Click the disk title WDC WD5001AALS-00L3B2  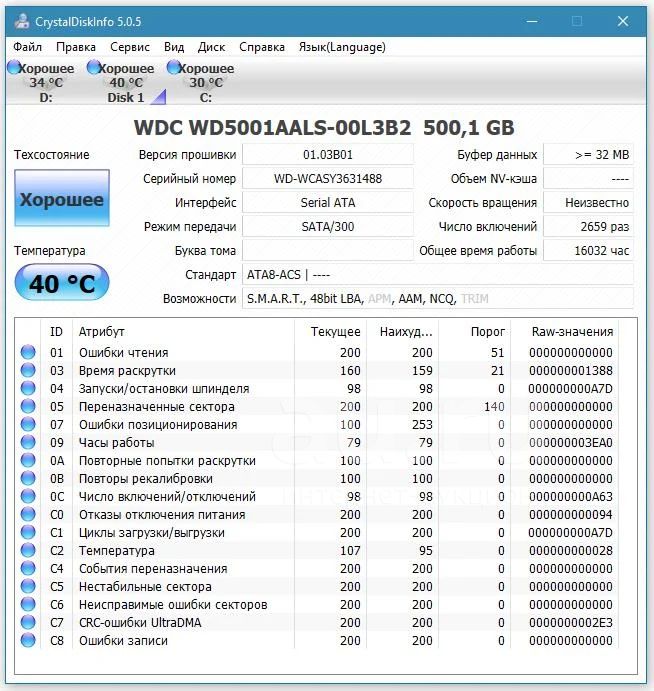(272, 128)
